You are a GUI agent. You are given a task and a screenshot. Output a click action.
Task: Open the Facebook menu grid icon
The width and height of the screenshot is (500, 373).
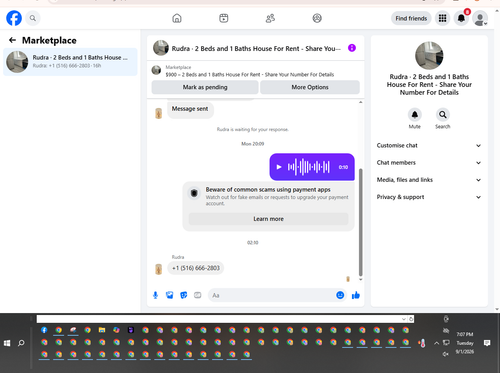[x=442, y=18]
